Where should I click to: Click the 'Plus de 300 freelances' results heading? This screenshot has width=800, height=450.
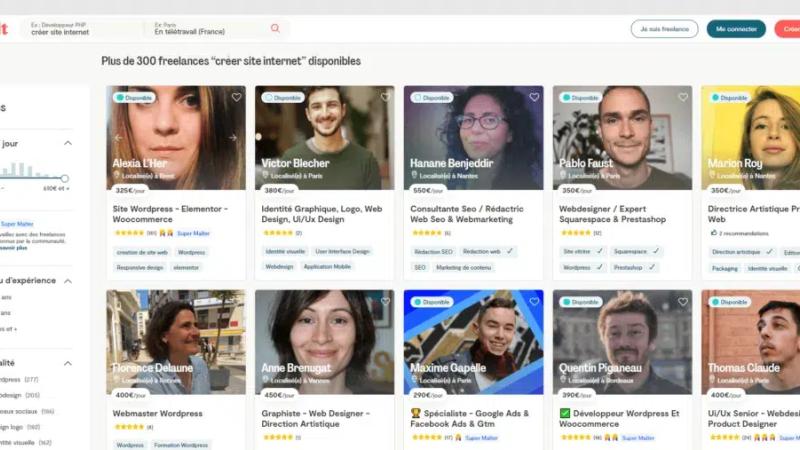tap(231, 61)
